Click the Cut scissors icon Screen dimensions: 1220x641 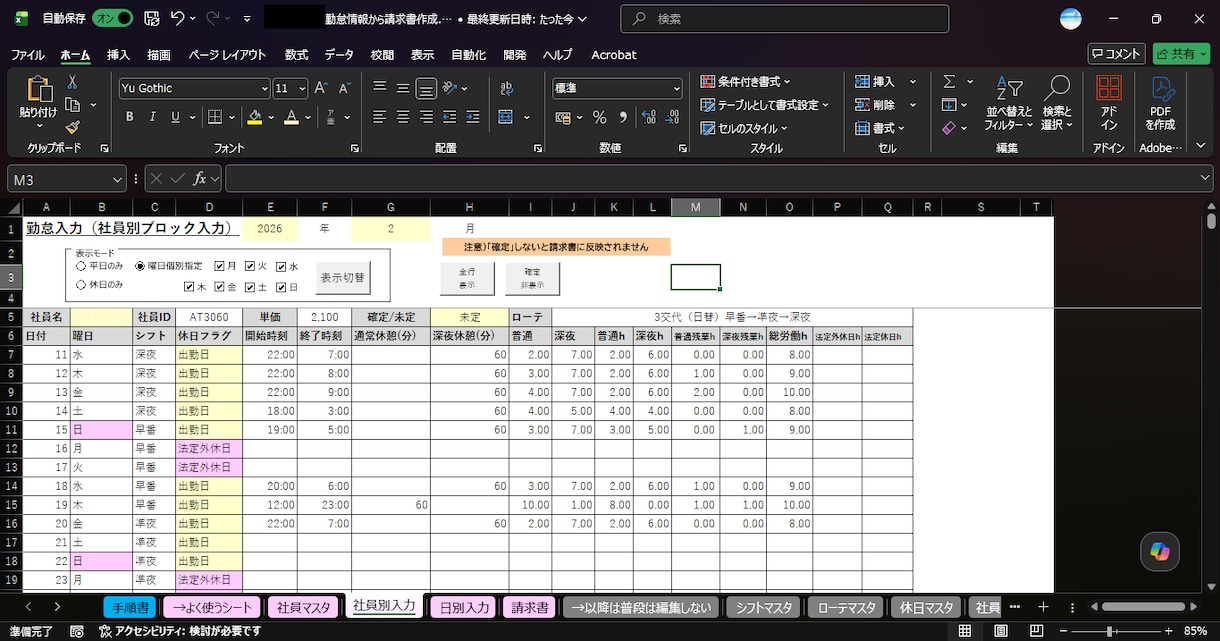[x=73, y=81]
